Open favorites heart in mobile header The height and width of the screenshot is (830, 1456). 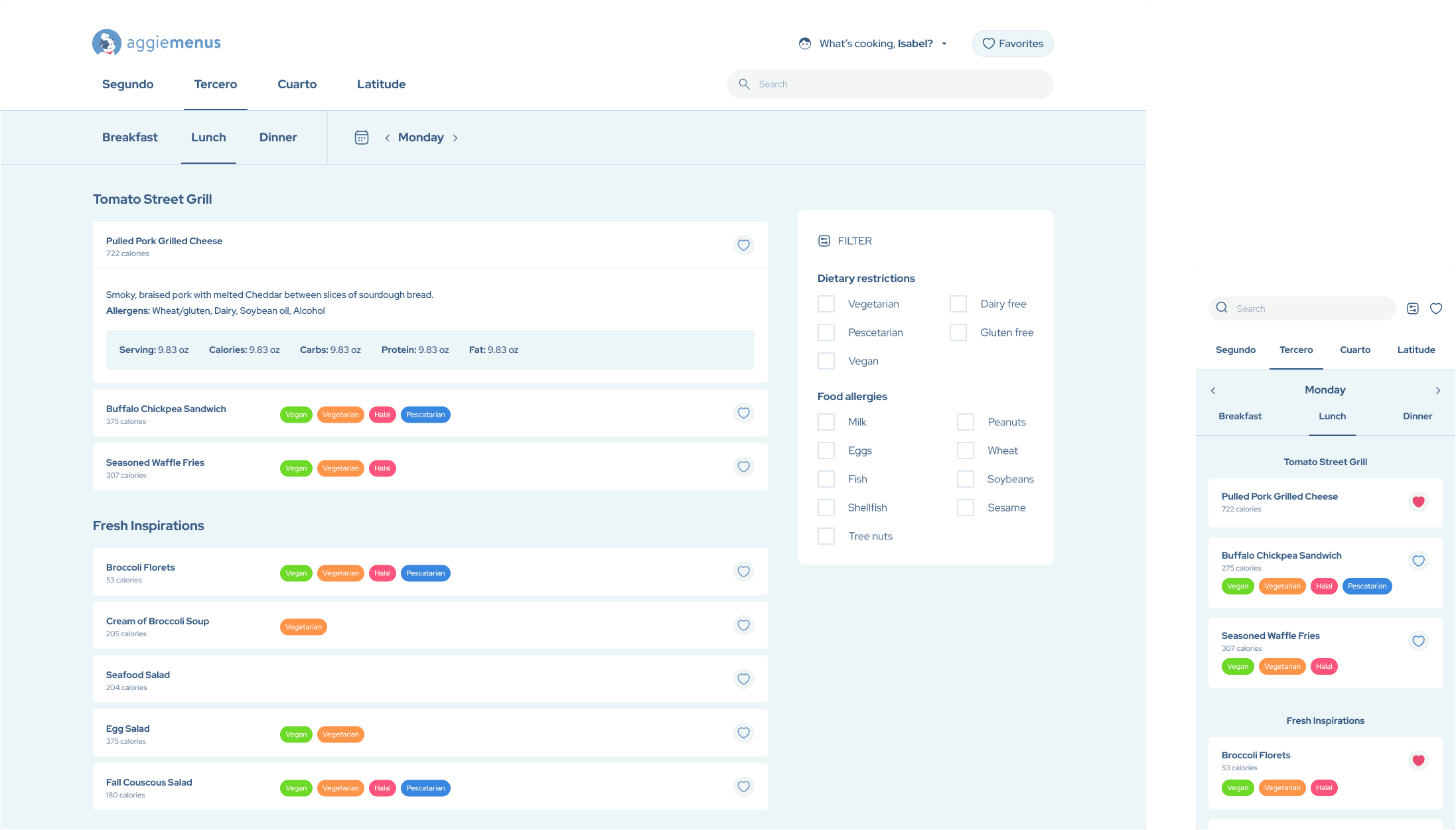tap(1436, 309)
